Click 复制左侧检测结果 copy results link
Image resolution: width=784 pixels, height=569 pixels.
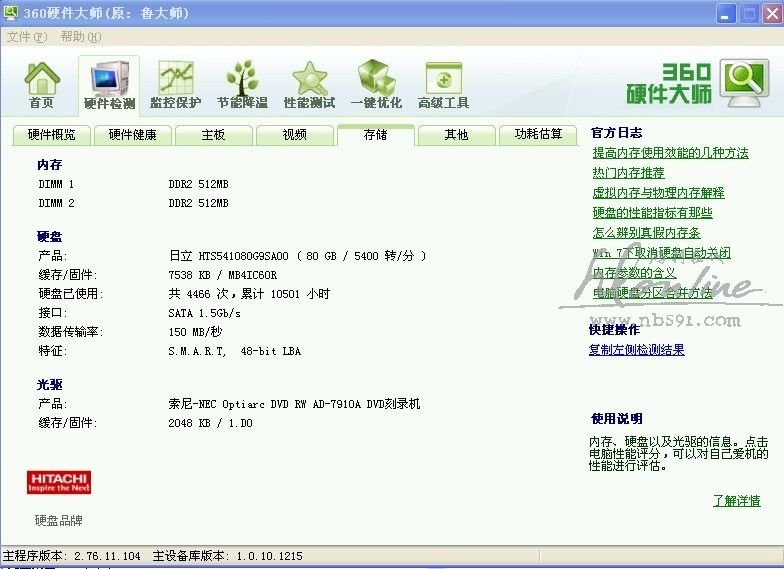(x=636, y=350)
